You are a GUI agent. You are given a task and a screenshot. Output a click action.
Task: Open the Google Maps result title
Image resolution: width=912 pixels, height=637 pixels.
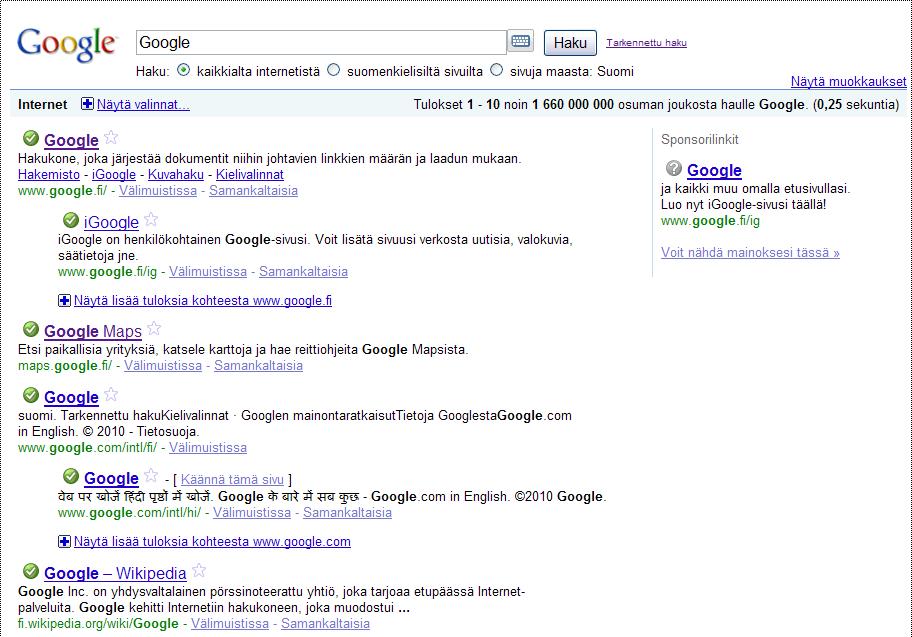click(x=93, y=332)
